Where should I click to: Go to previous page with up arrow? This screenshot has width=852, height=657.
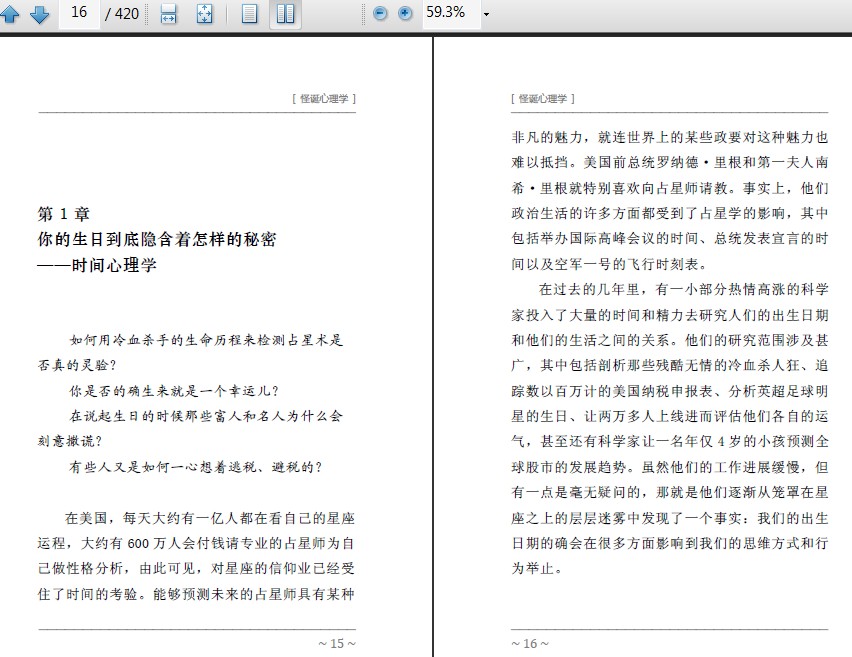(10, 14)
